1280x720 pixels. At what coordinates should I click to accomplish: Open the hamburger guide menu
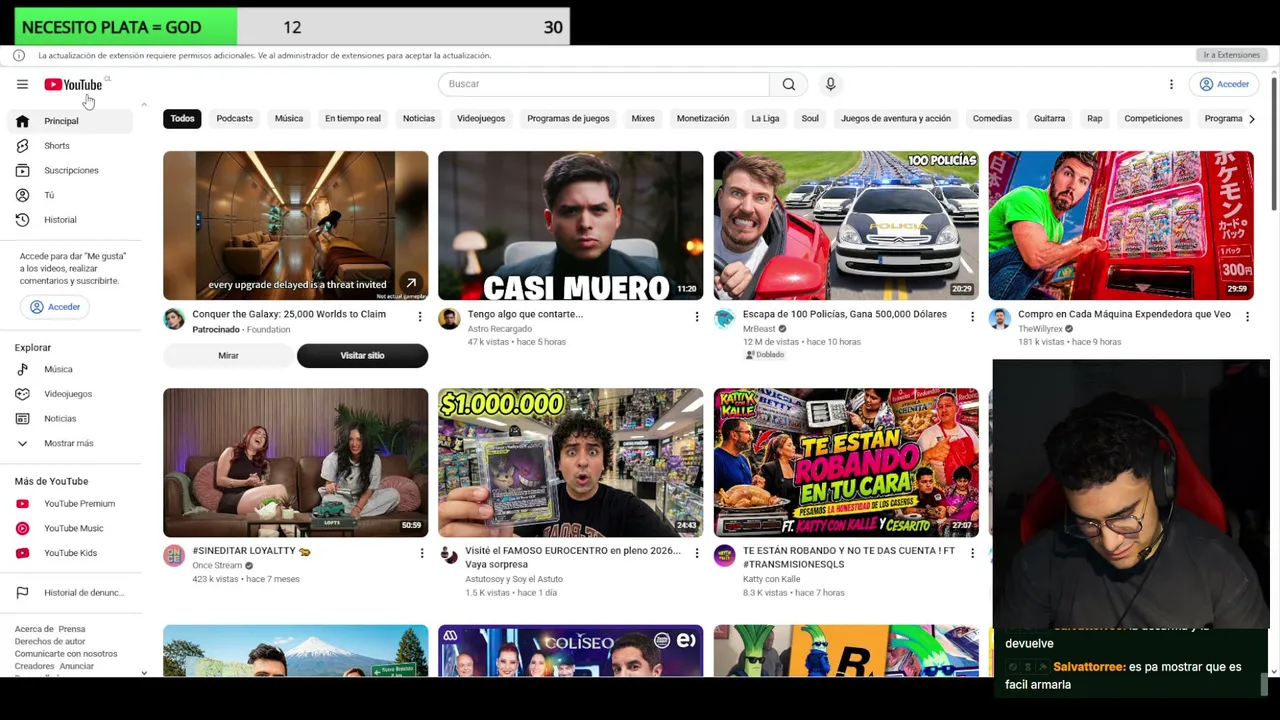(x=22, y=84)
